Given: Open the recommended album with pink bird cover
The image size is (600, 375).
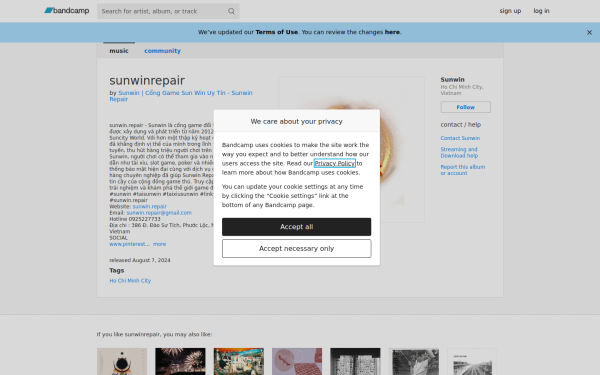Looking at the screenshot, I should pos(297,362).
